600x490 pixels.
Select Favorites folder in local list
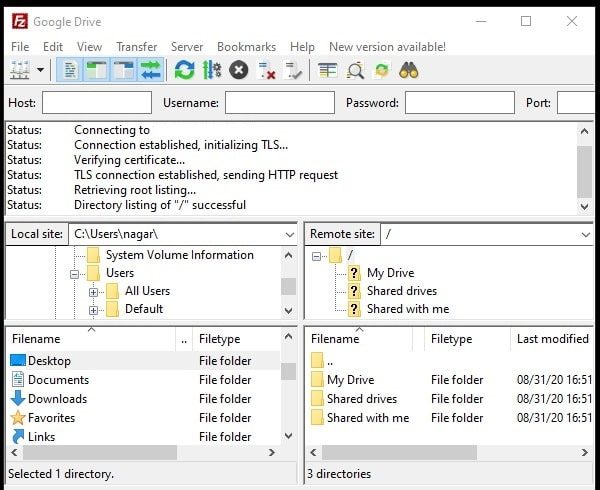tap(144, 418)
